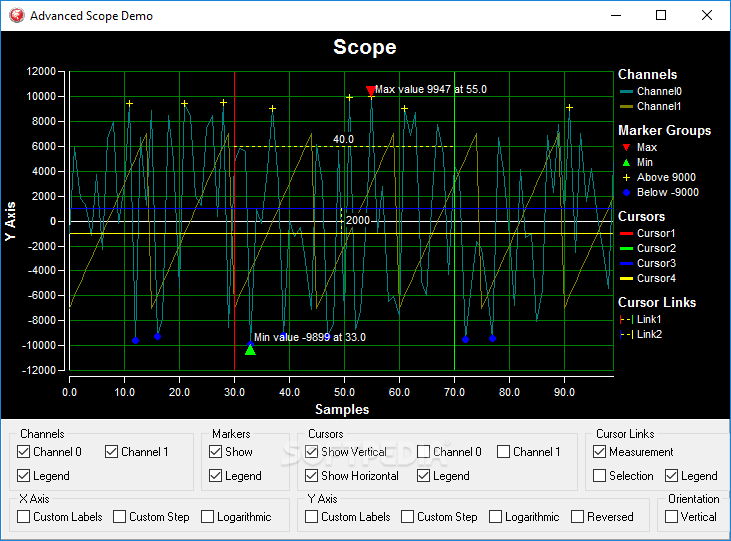Click the Link1 legend icon
This screenshot has height=541, width=731.
coord(626,319)
